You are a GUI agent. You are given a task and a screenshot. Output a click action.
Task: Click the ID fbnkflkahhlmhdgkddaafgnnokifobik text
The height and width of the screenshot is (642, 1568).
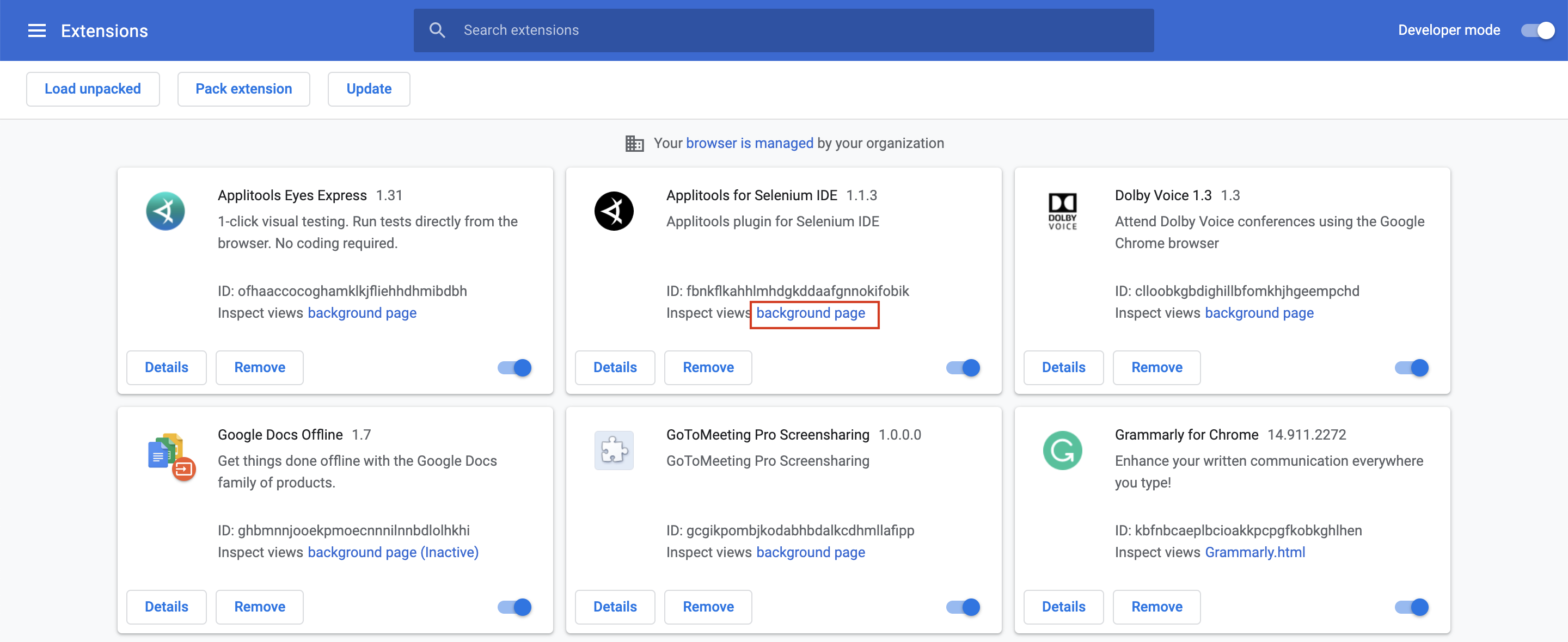pyautogui.click(x=788, y=292)
